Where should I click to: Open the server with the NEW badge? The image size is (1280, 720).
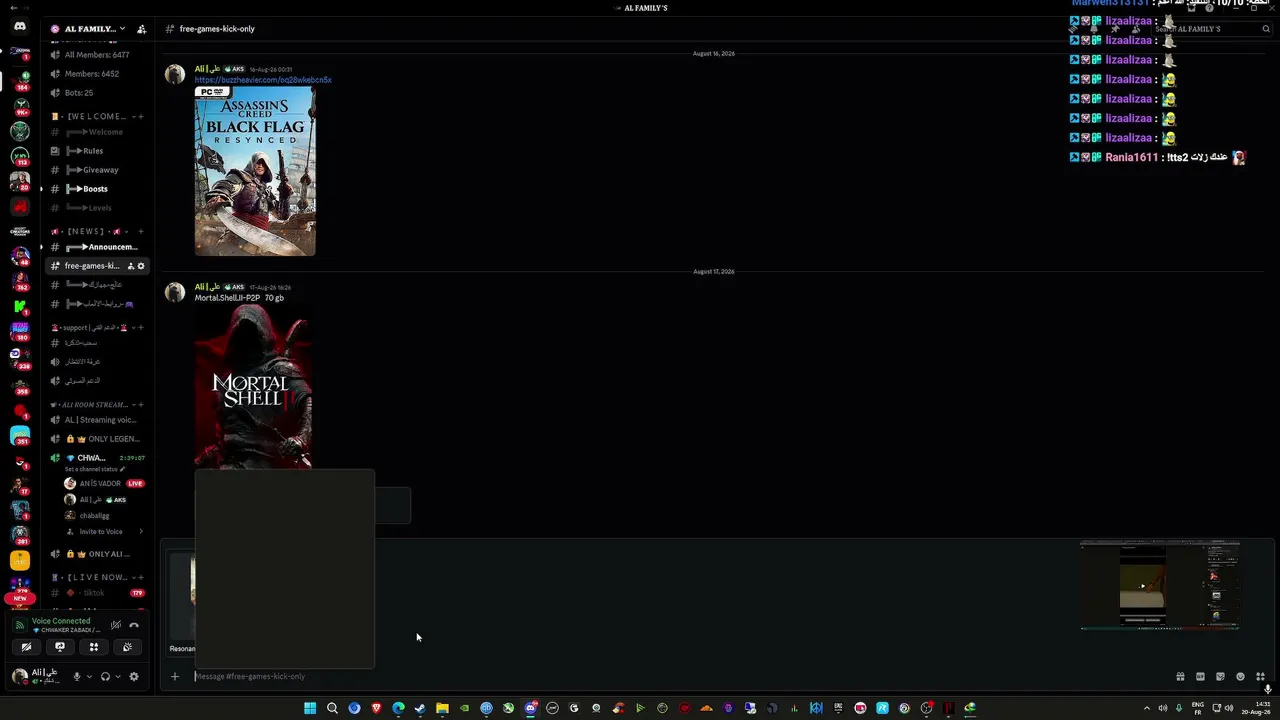pyautogui.click(x=20, y=588)
